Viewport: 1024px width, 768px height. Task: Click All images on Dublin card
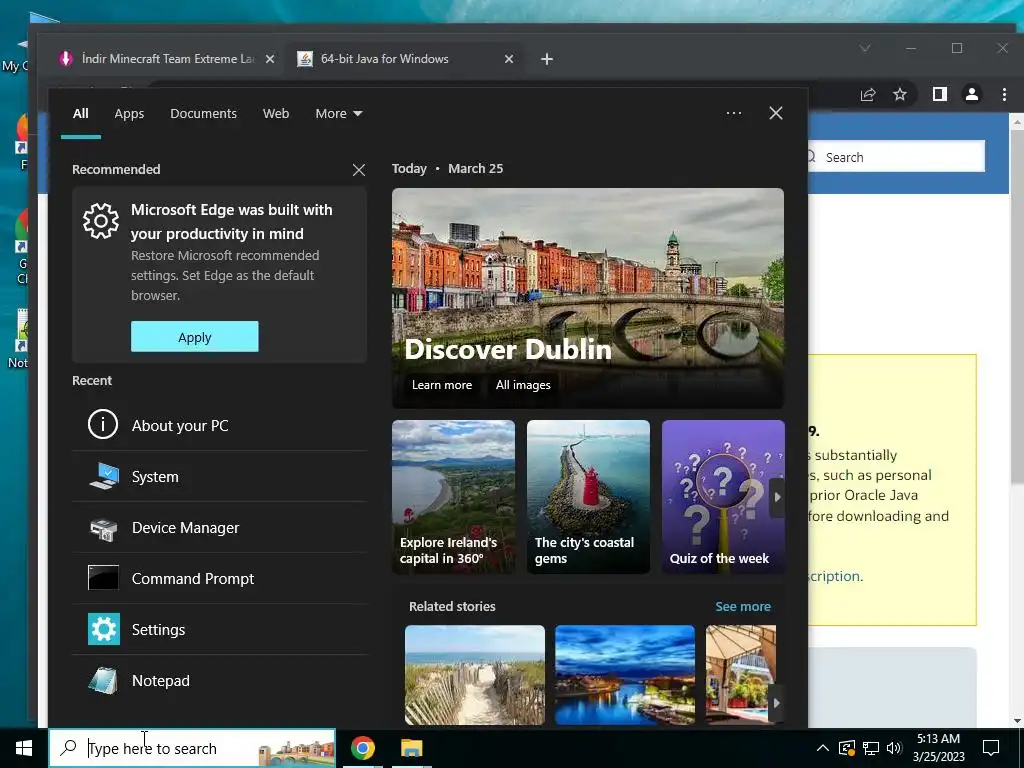(523, 385)
